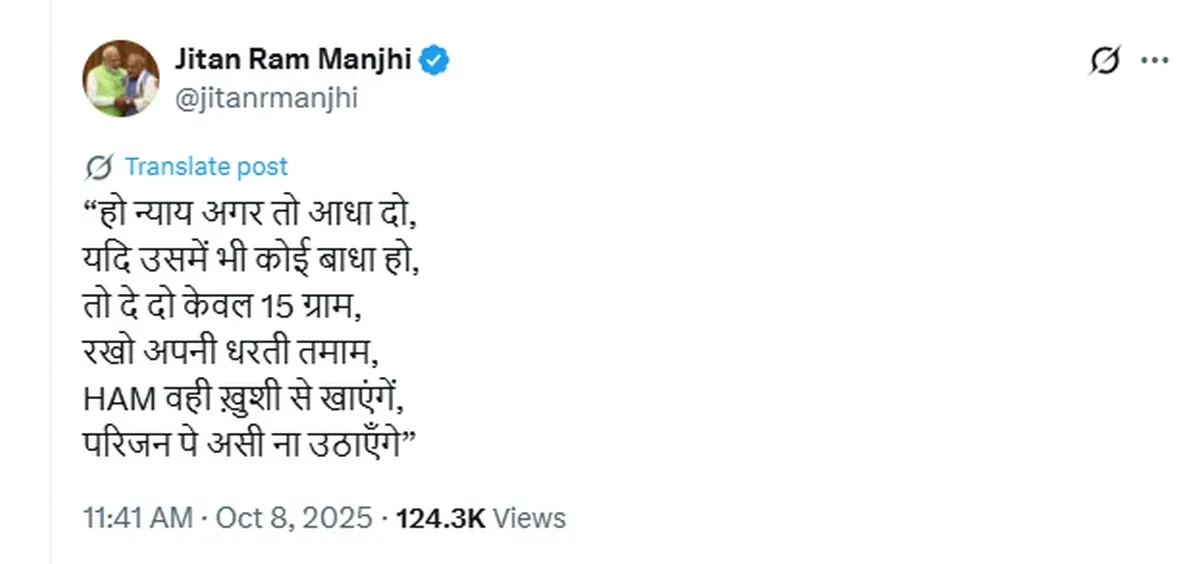The height and width of the screenshot is (564, 1200).
Task: Click the Views label
Action: click(530, 518)
